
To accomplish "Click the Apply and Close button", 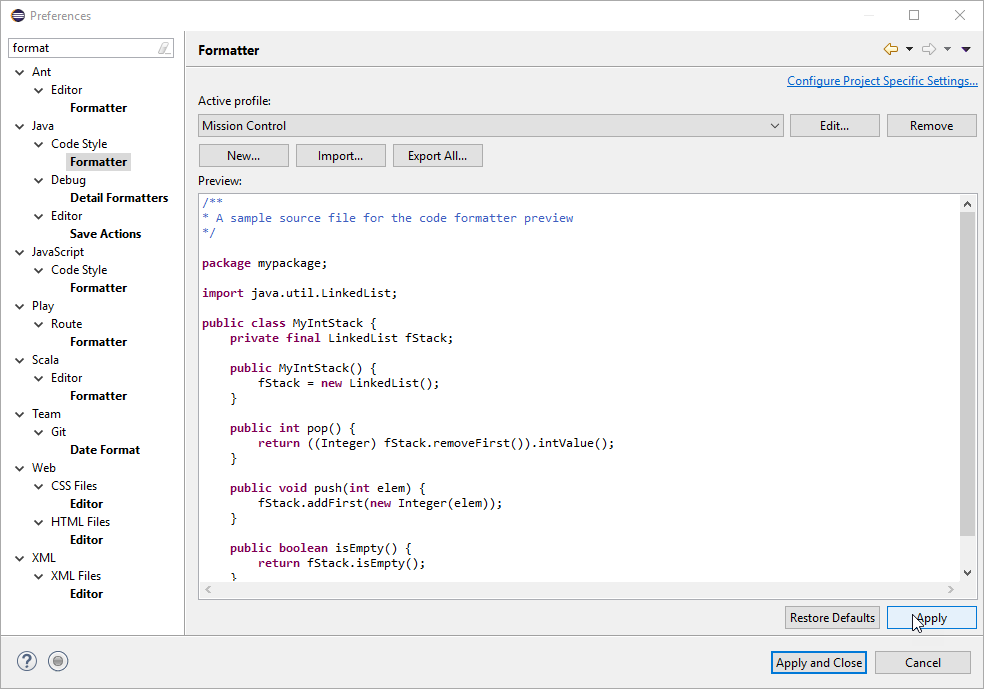I will click(x=818, y=663).
